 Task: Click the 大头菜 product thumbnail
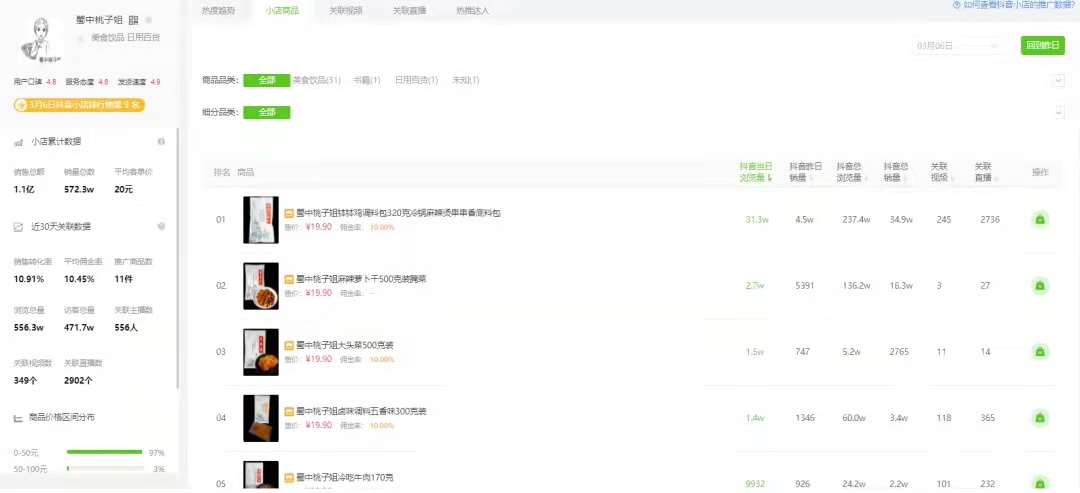(x=260, y=352)
